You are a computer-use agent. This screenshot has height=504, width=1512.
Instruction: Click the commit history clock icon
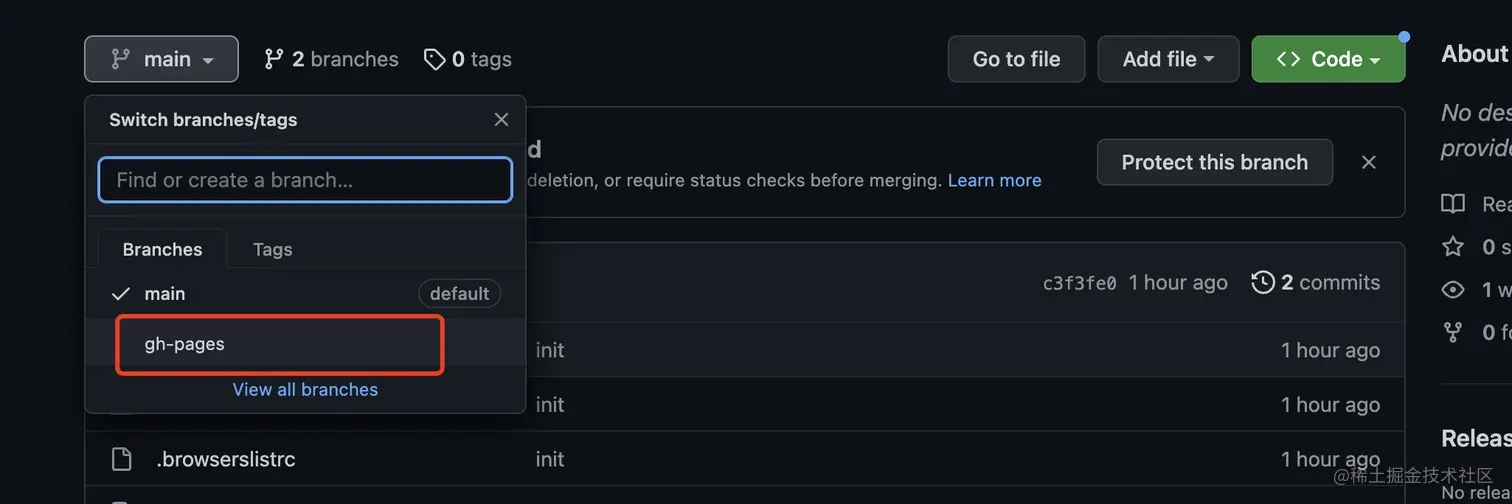coord(1263,283)
